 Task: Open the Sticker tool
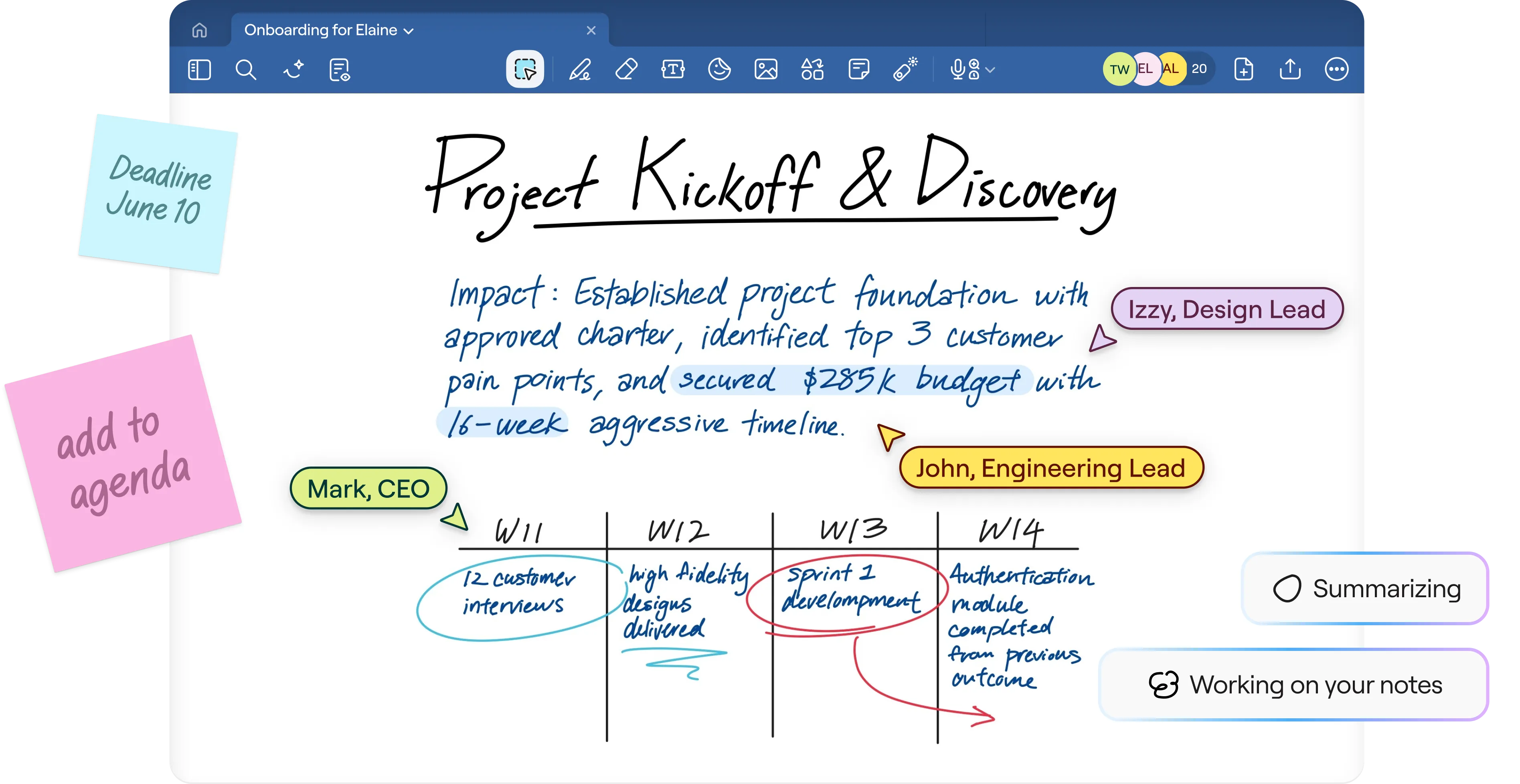click(x=719, y=70)
